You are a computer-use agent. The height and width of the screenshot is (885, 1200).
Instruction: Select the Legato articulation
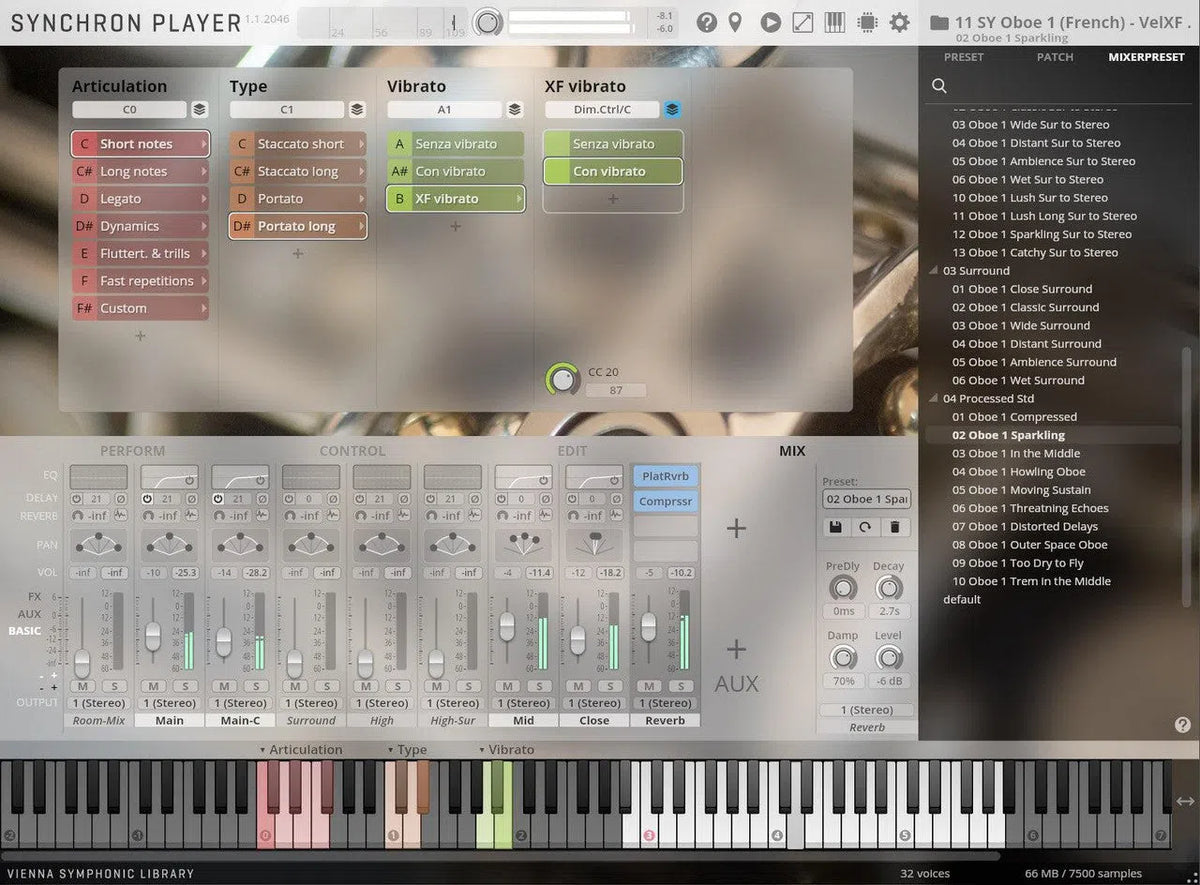(140, 198)
